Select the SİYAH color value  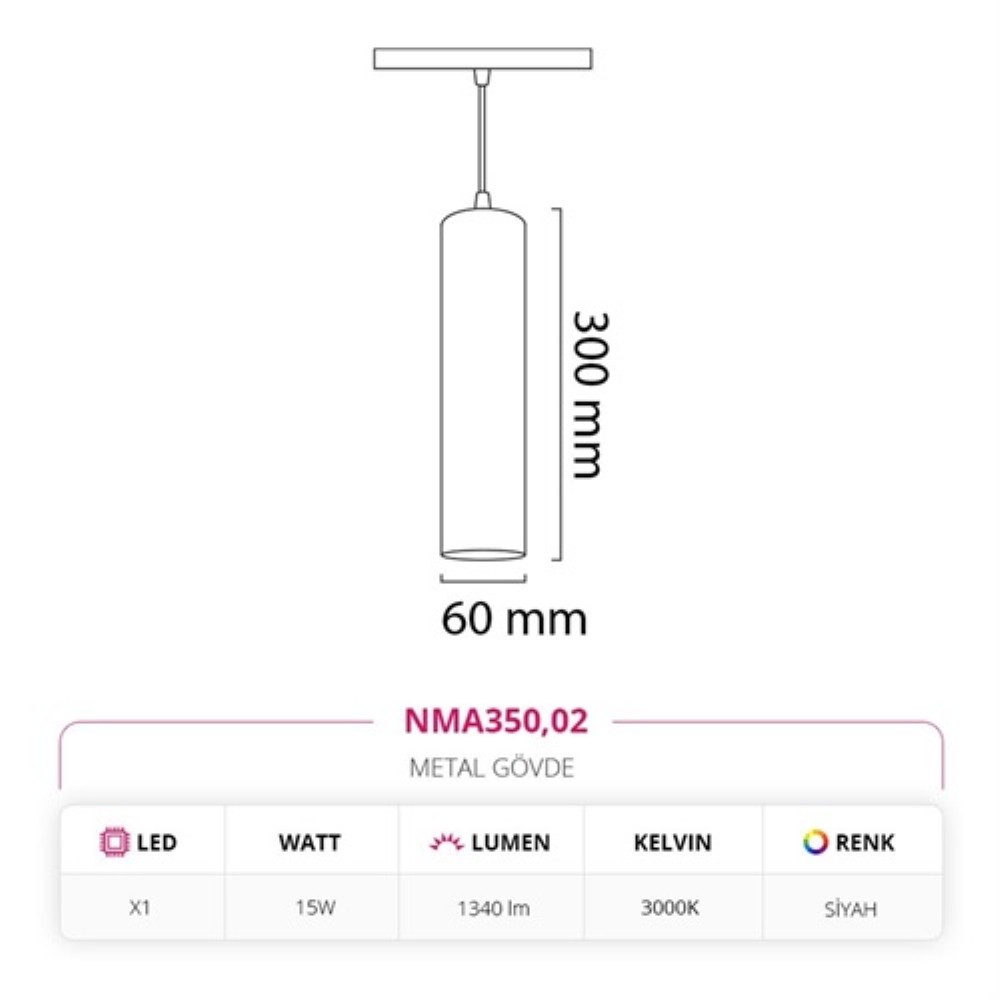tap(850, 908)
